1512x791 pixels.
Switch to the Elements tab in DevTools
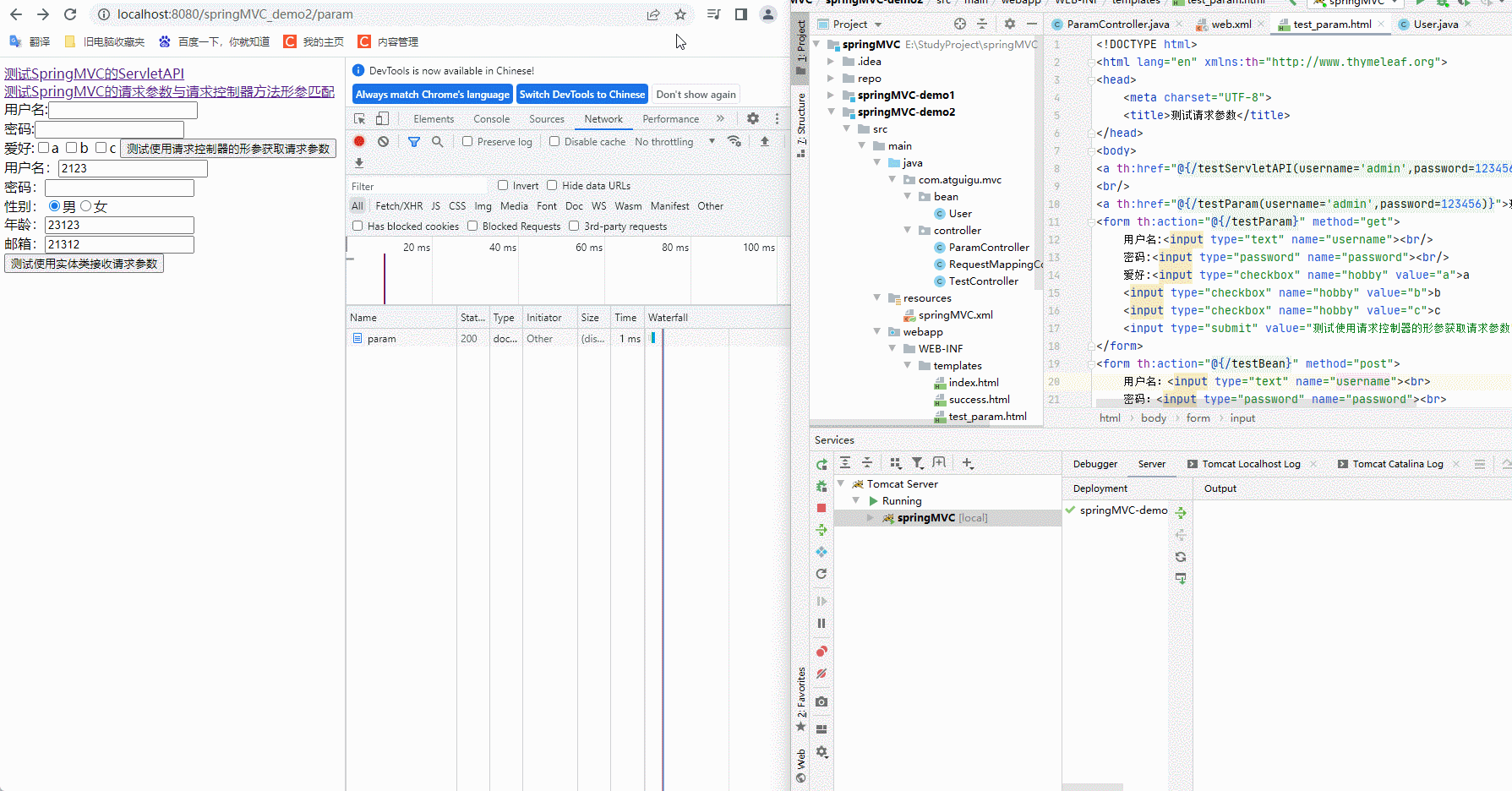coord(434,119)
